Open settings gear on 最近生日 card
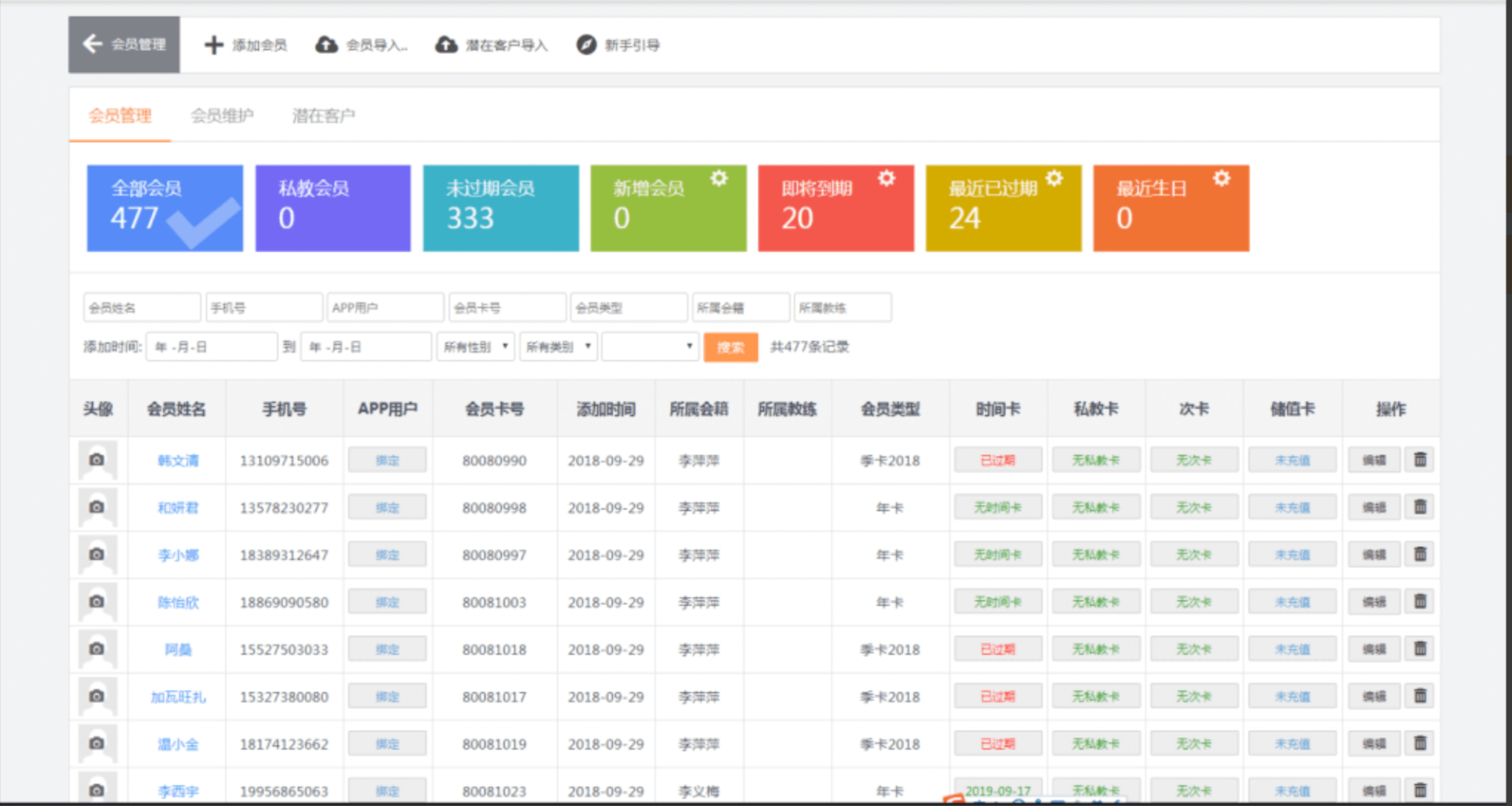This screenshot has height=806, width=1512. pyautogui.click(x=1222, y=179)
